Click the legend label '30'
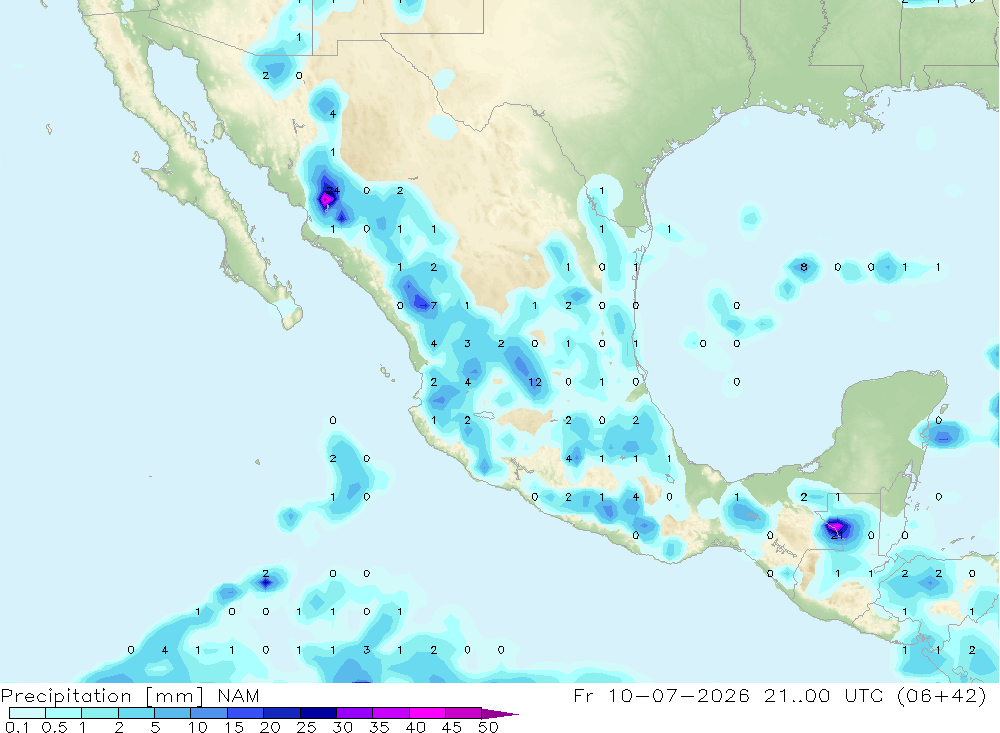The image size is (1000, 733). click(343, 727)
